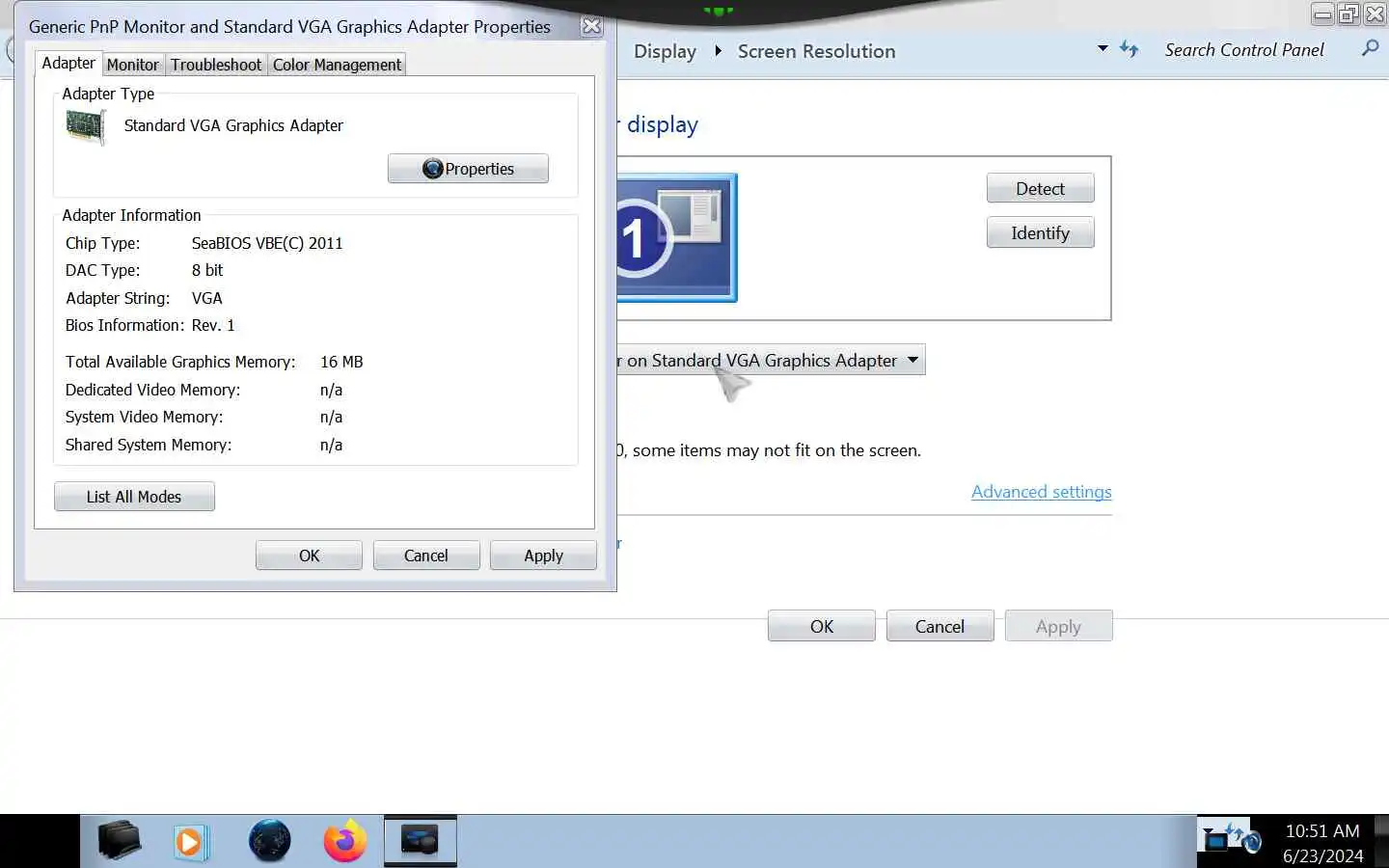This screenshot has height=868, width=1389.
Task: Close the Control Panel window
Action: point(1375,14)
